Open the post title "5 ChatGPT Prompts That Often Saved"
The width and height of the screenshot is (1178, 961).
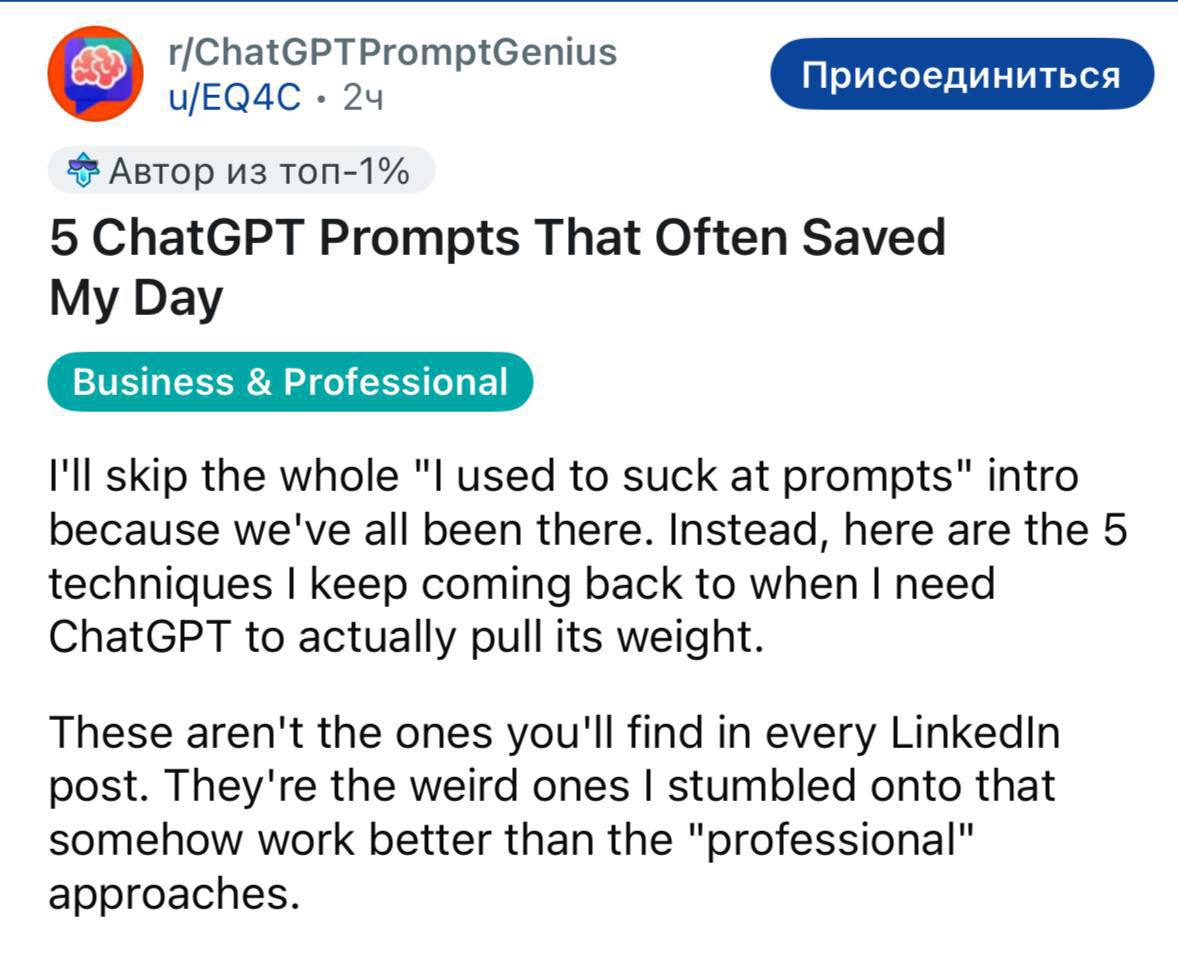497,240
